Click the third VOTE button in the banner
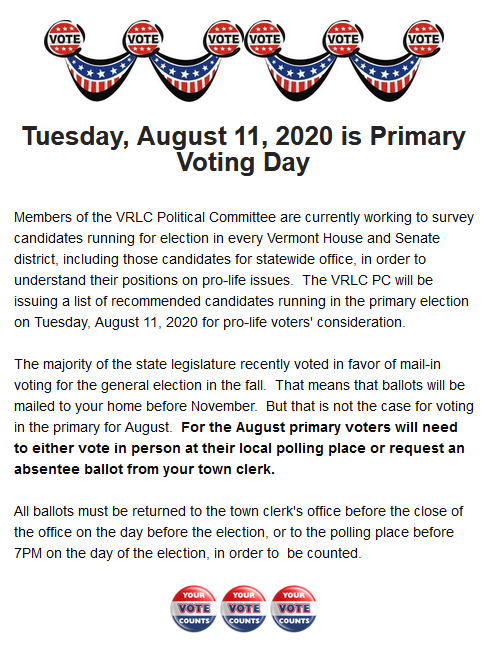491x648 pixels. [x=223, y=38]
